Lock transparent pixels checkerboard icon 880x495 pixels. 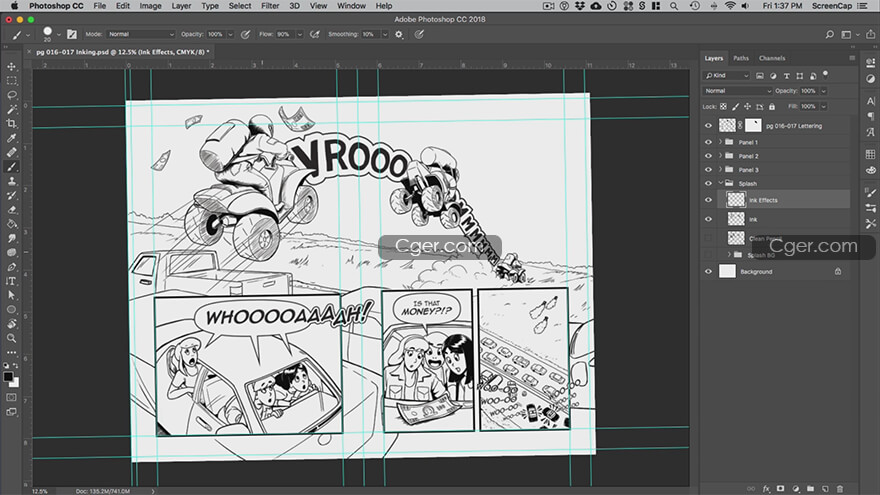[x=723, y=107]
